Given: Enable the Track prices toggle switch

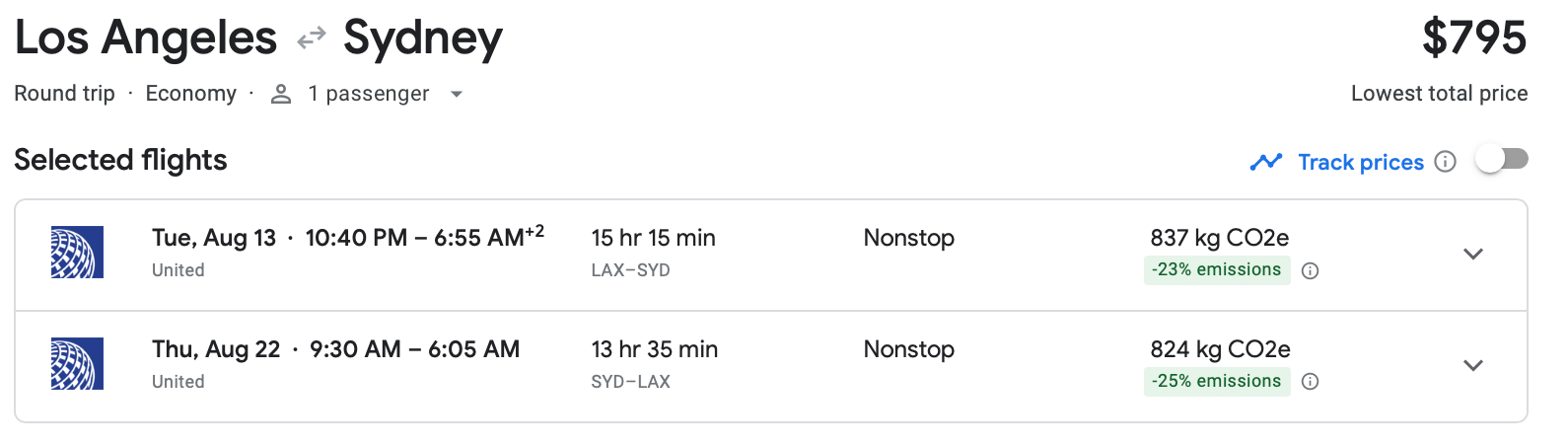Looking at the screenshot, I should (1502, 159).
